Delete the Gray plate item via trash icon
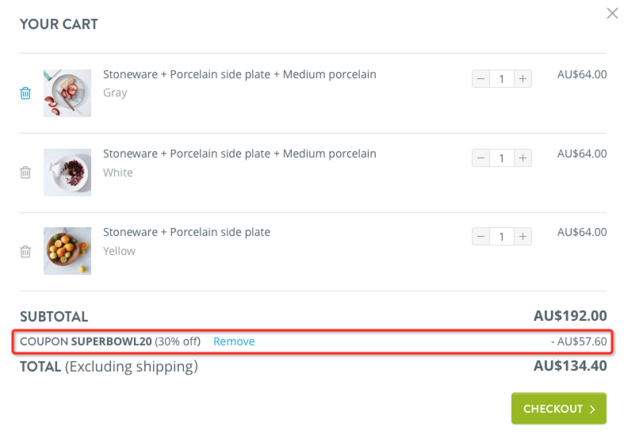The height and width of the screenshot is (436, 638). [x=25, y=93]
